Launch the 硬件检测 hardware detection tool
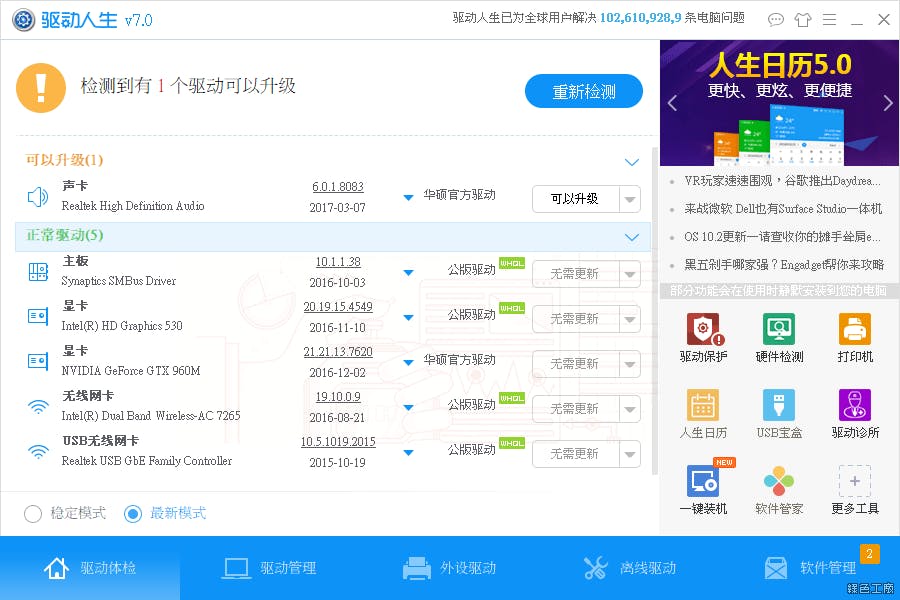Image resolution: width=900 pixels, height=600 pixels. pyautogui.click(x=779, y=337)
